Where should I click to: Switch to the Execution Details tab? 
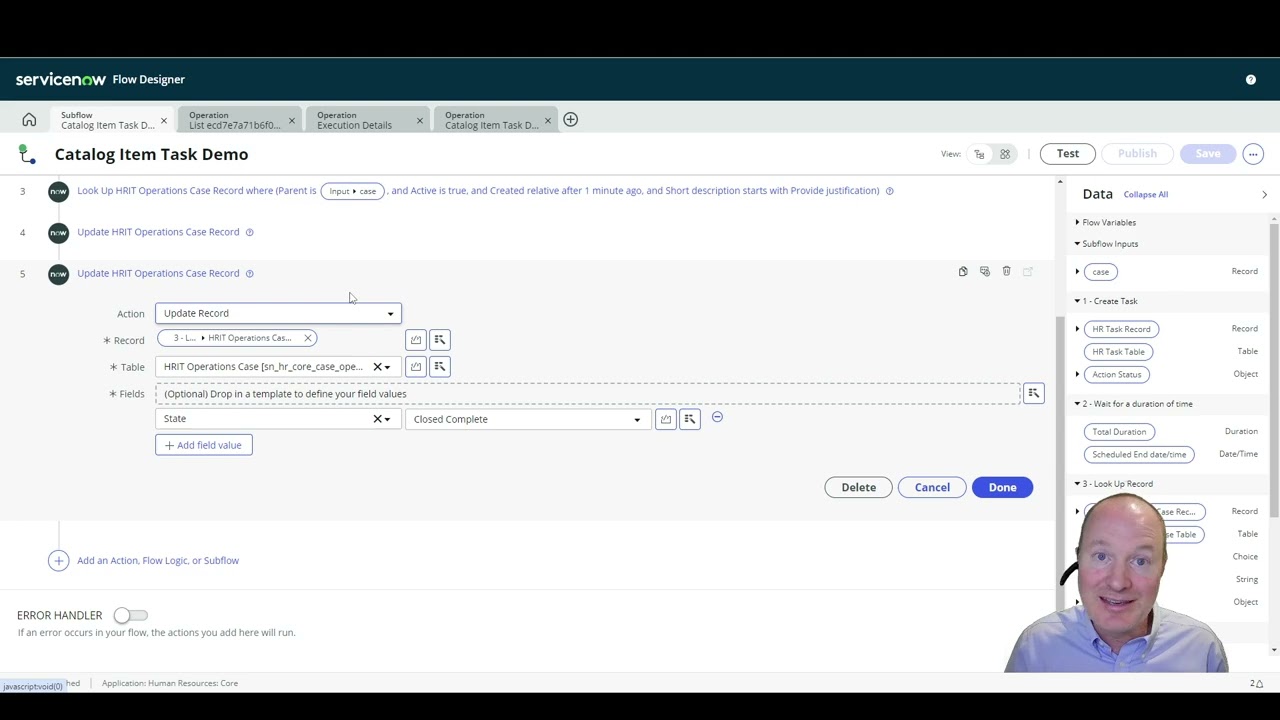click(354, 121)
